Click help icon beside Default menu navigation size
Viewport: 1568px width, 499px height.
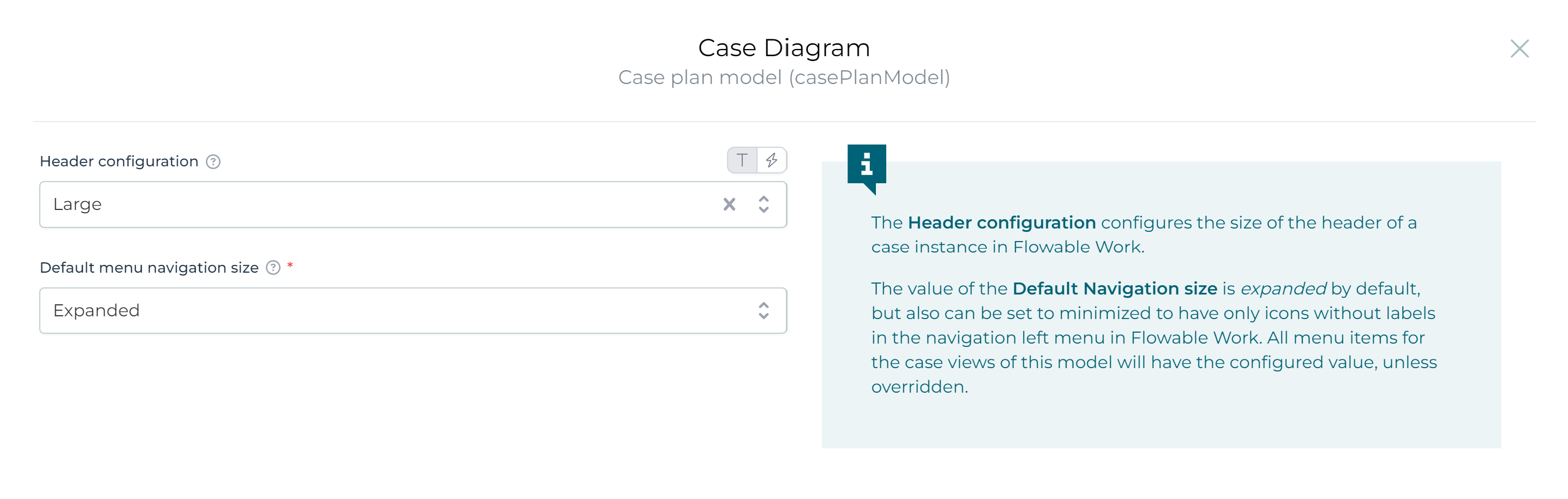(273, 268)
